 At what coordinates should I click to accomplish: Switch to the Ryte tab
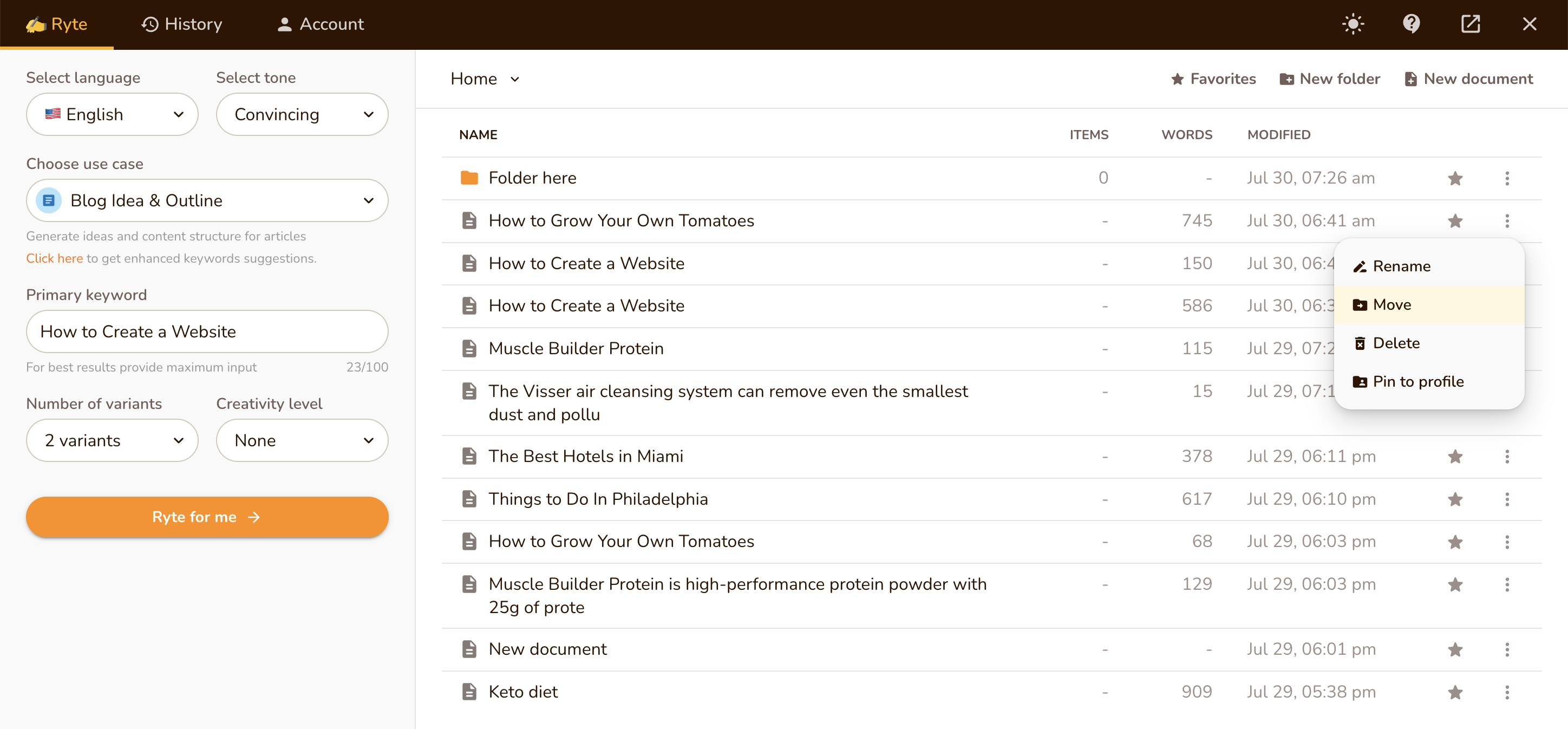[x=57, y=24]
